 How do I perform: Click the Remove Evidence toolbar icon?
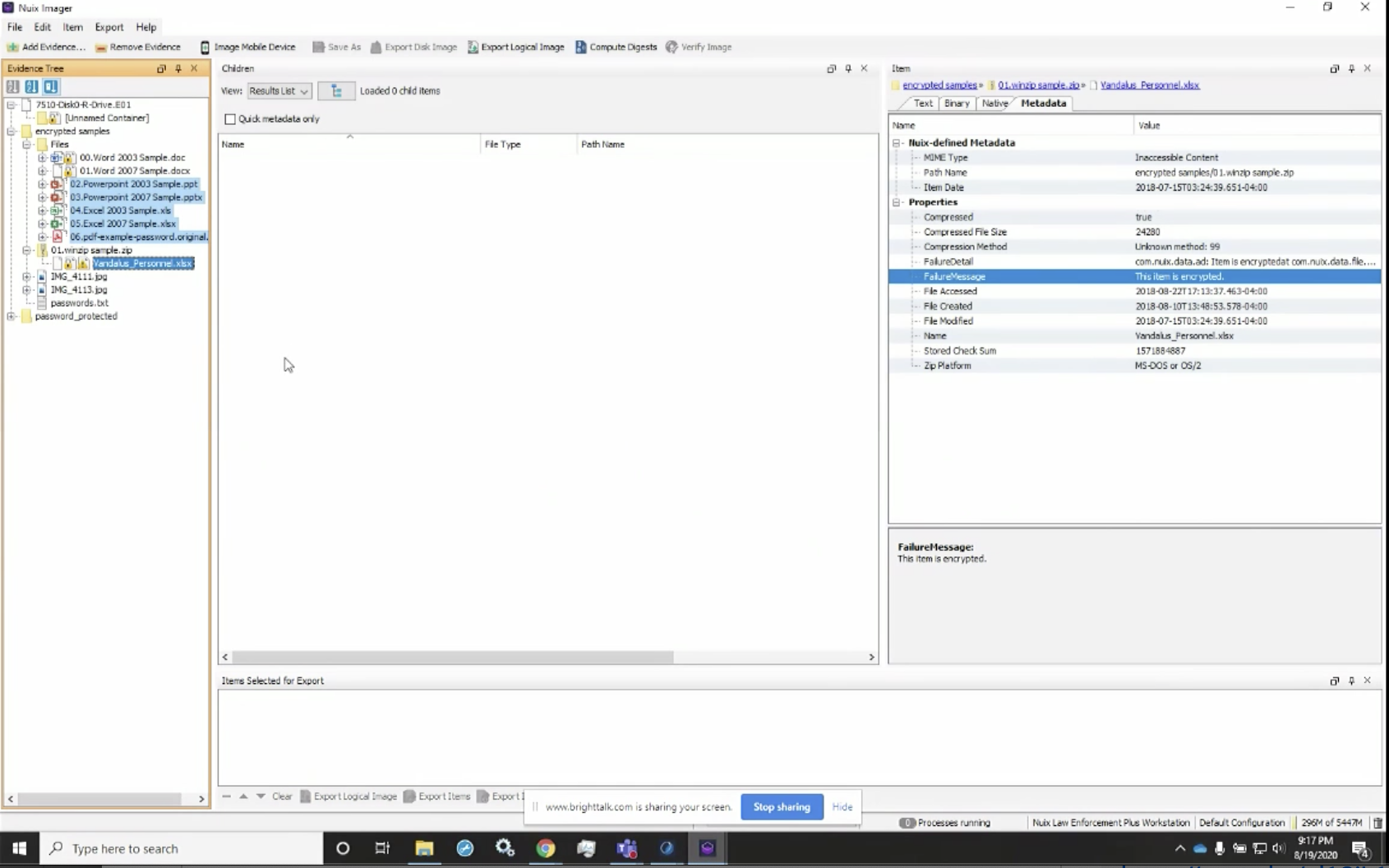point(138,47)
